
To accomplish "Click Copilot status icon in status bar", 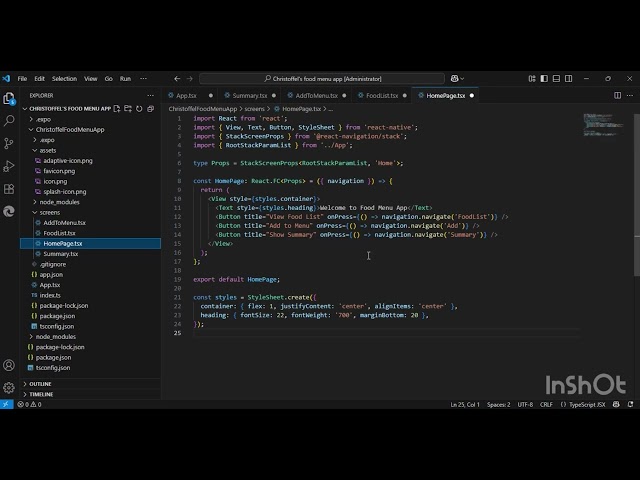I will [x=616, y=404].
